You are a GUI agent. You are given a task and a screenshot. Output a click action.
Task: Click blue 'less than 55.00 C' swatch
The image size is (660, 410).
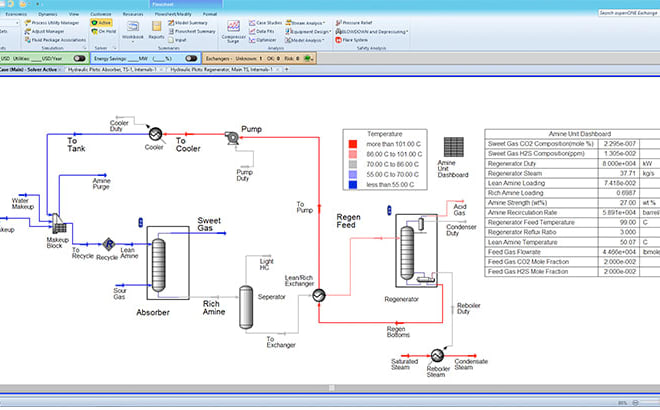353,184
